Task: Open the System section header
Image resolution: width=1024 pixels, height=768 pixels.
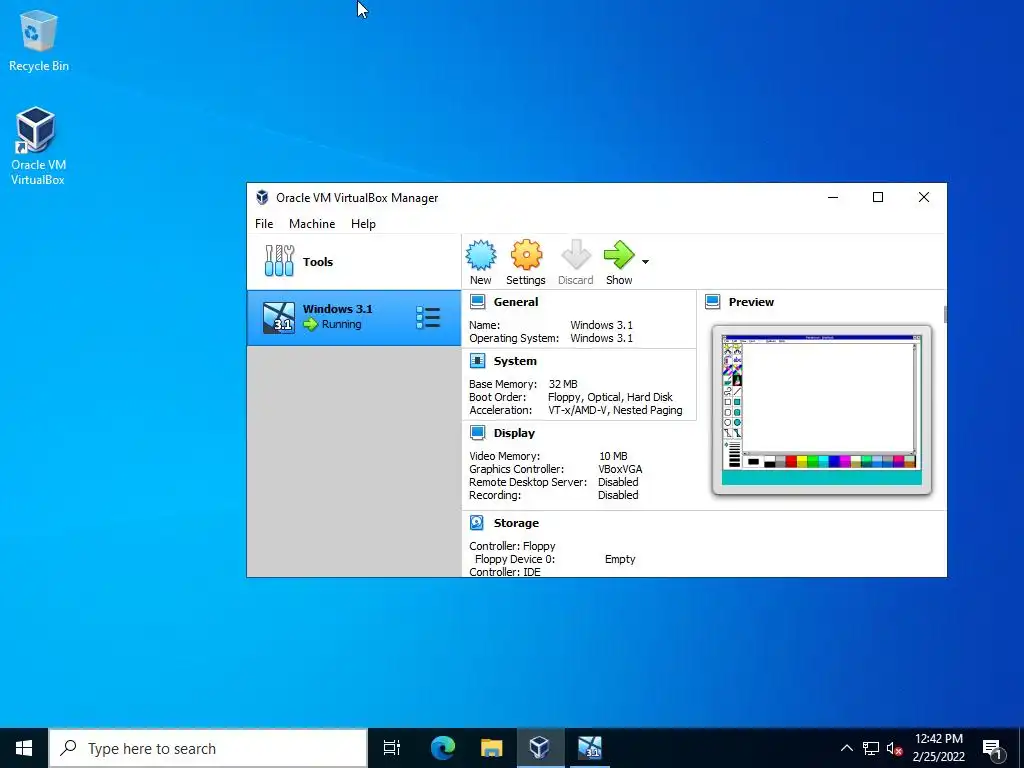Action: 515,361
